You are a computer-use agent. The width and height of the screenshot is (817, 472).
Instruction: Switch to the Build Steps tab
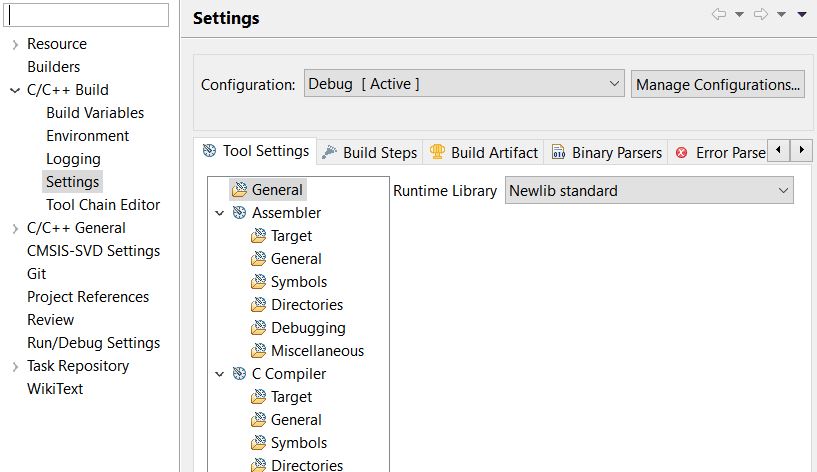click(379, 152)
